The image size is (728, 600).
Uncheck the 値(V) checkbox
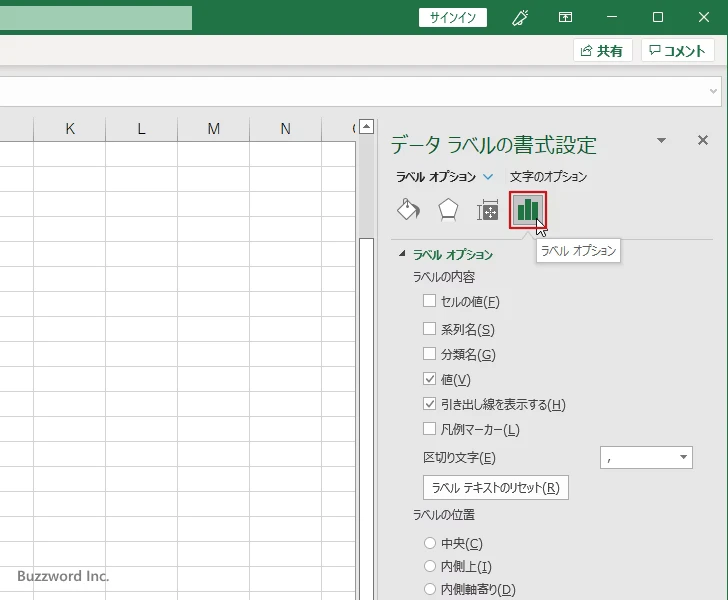click(429, 378)
